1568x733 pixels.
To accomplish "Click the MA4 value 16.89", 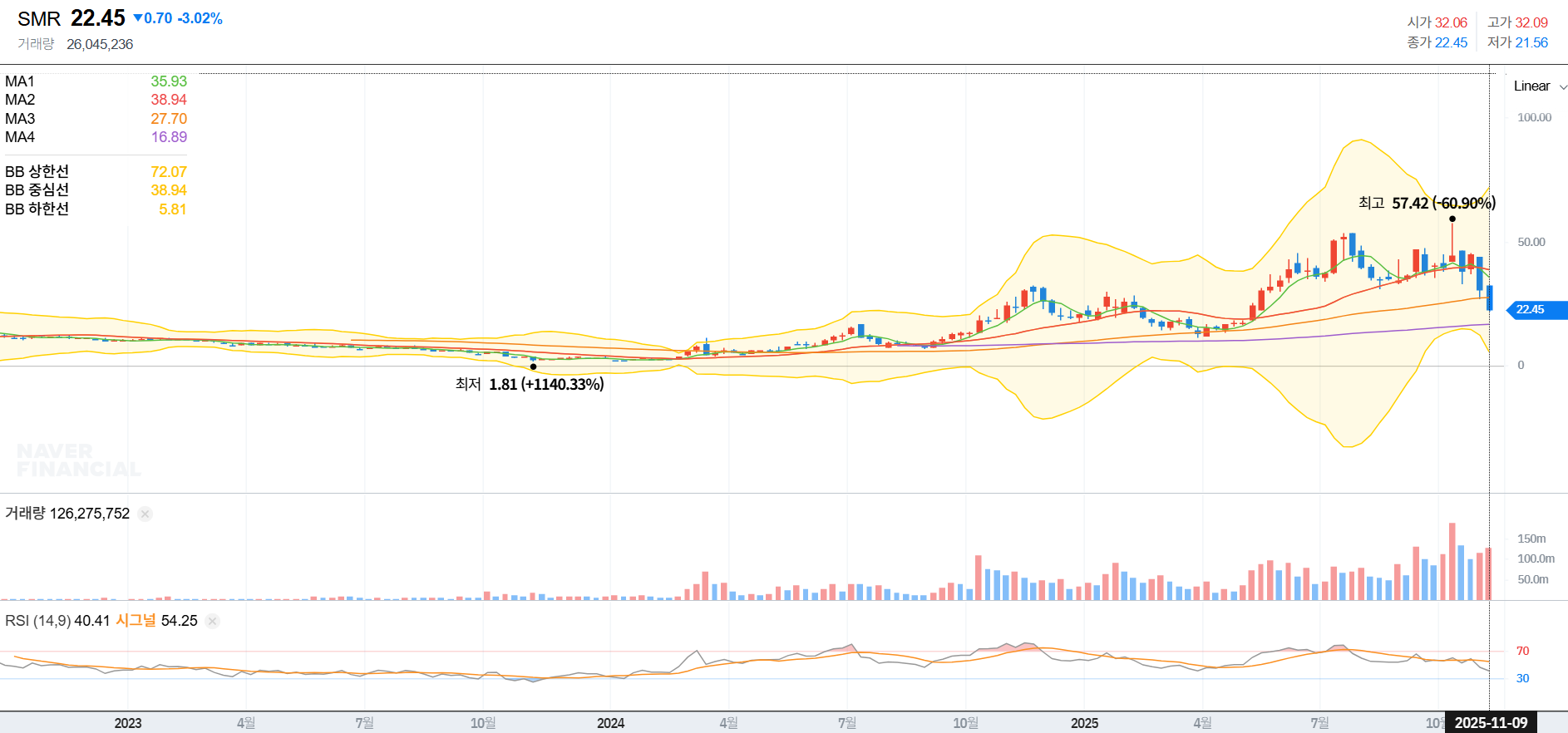I will pos(169,137).
